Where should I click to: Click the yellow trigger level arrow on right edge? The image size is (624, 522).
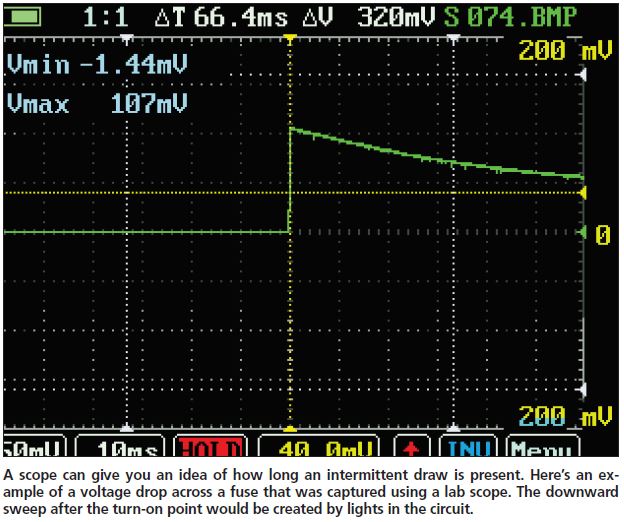pos(582,193)
